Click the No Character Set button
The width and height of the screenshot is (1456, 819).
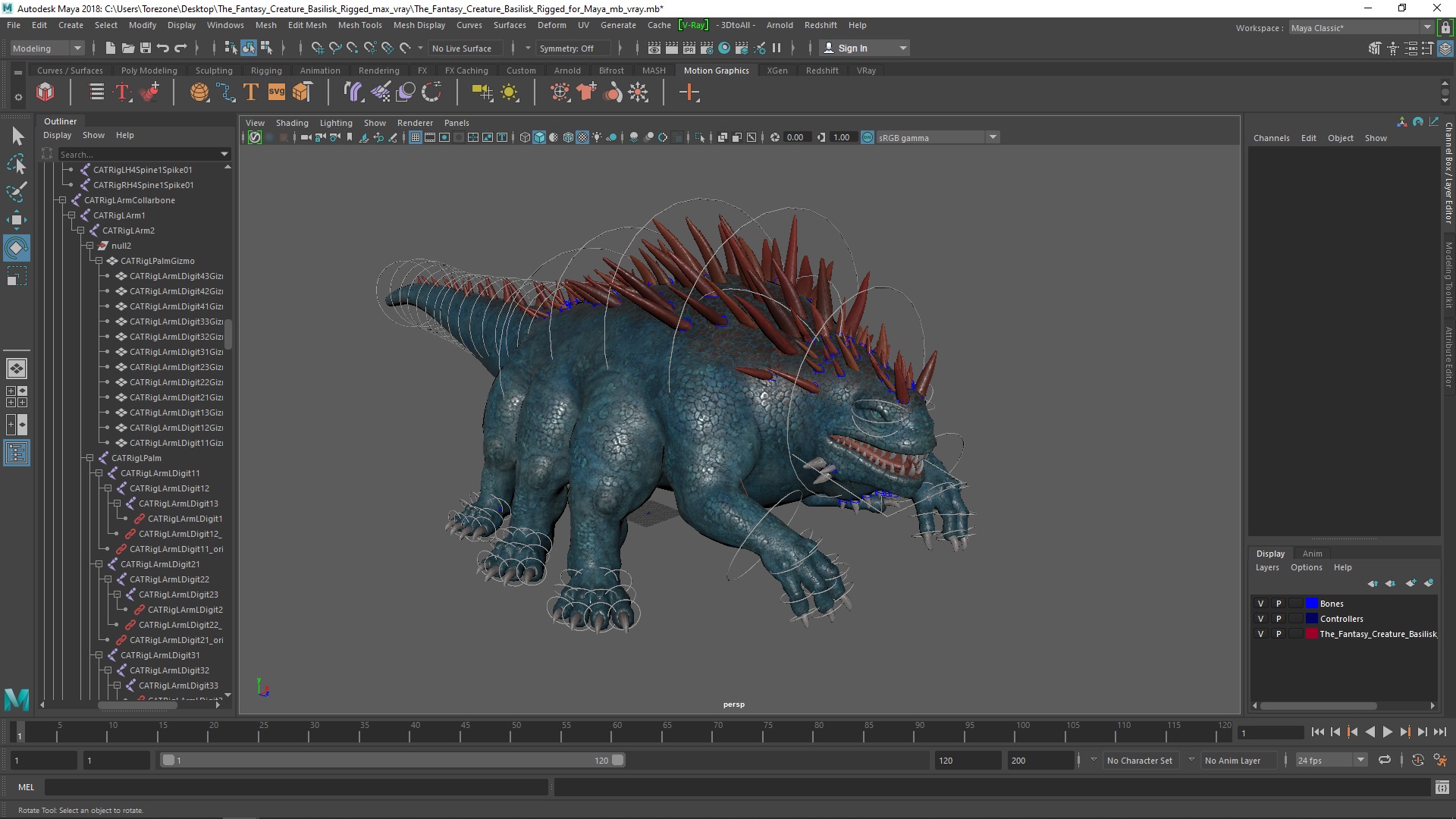click(x=1139, y=760)
